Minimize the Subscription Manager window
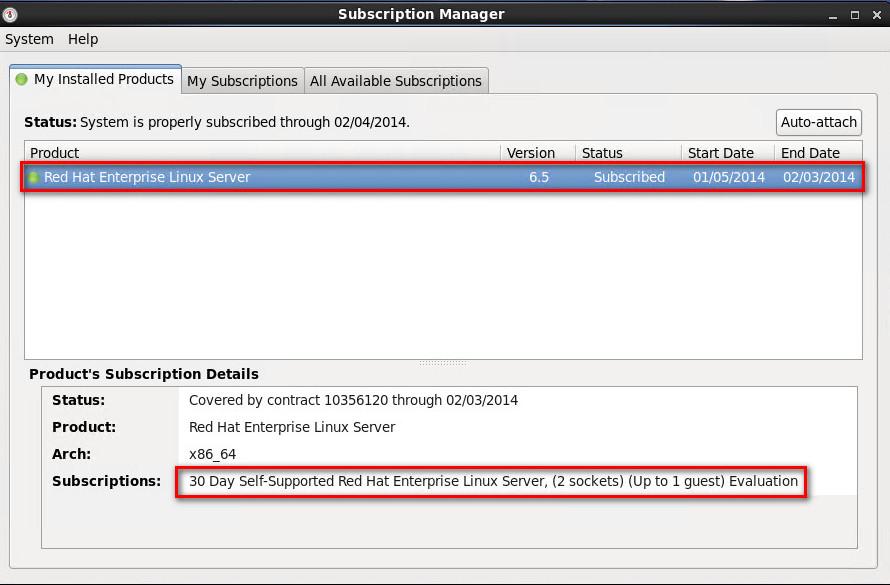This screenshot has height=585, width=890. 833,15
